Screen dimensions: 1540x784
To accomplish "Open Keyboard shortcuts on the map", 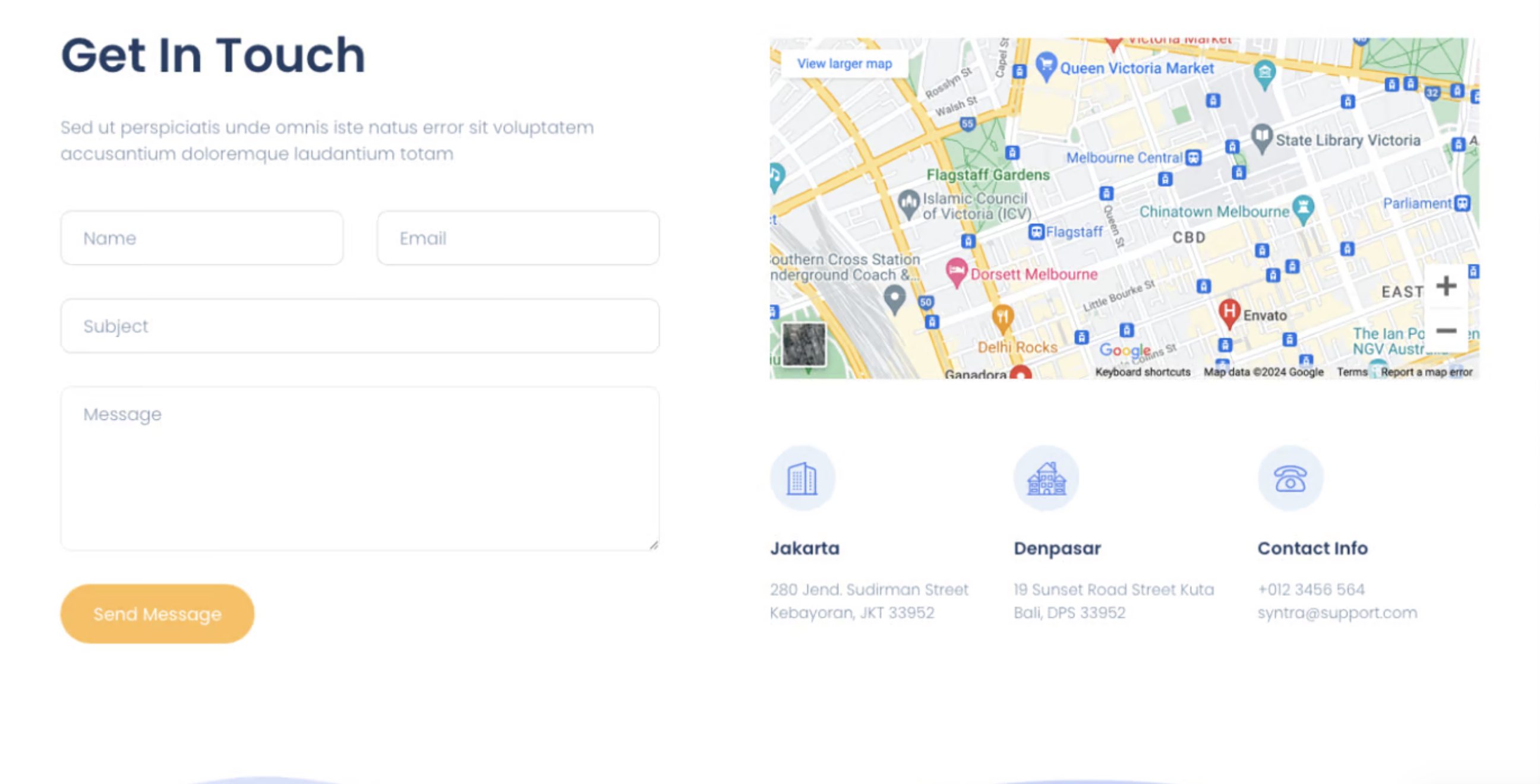I will pos(1143,372).
